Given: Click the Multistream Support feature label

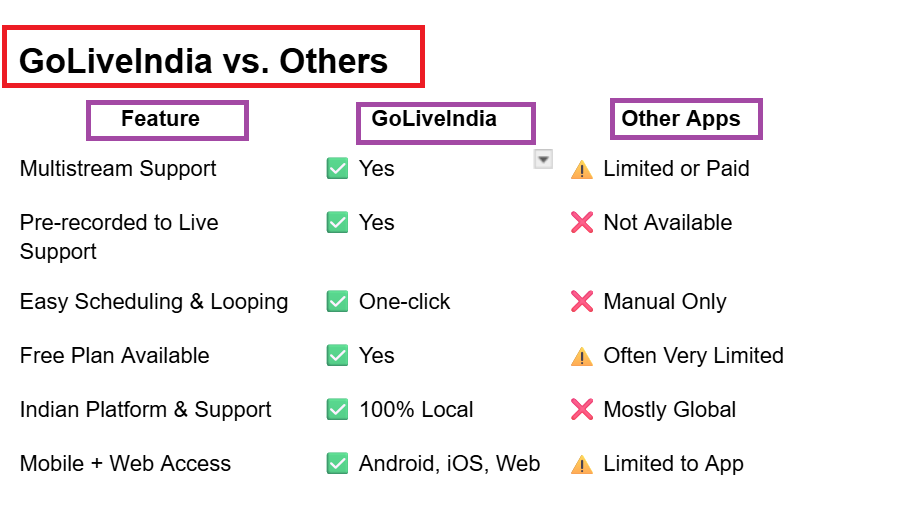Looking at the screenshot, I should coord(118,169).
